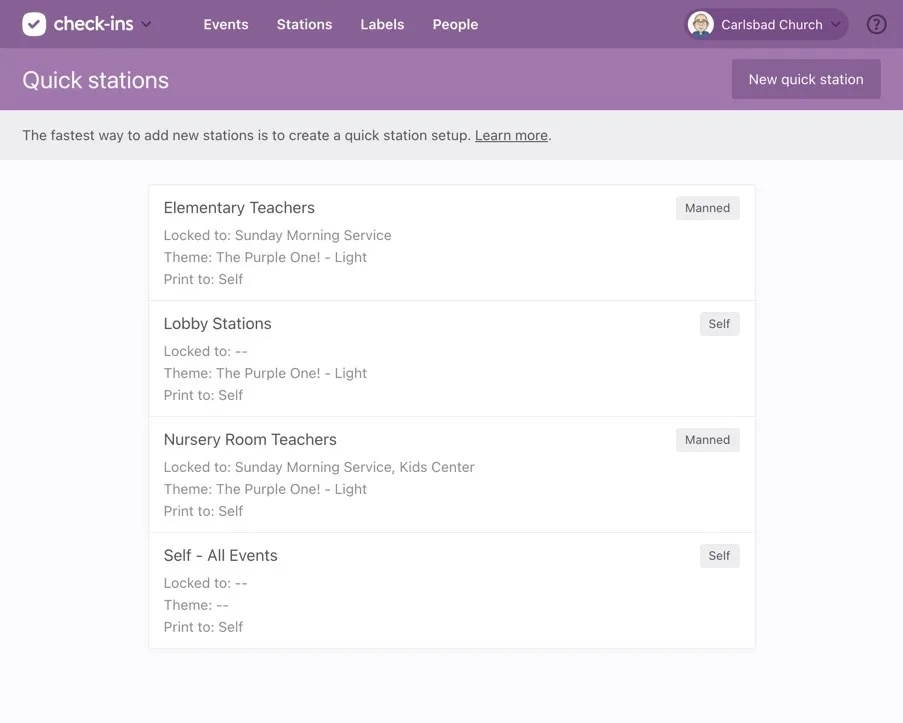Click the Self badge on Lobby Stations
Viewport: 903px width, 723px height.
point(719,324)
